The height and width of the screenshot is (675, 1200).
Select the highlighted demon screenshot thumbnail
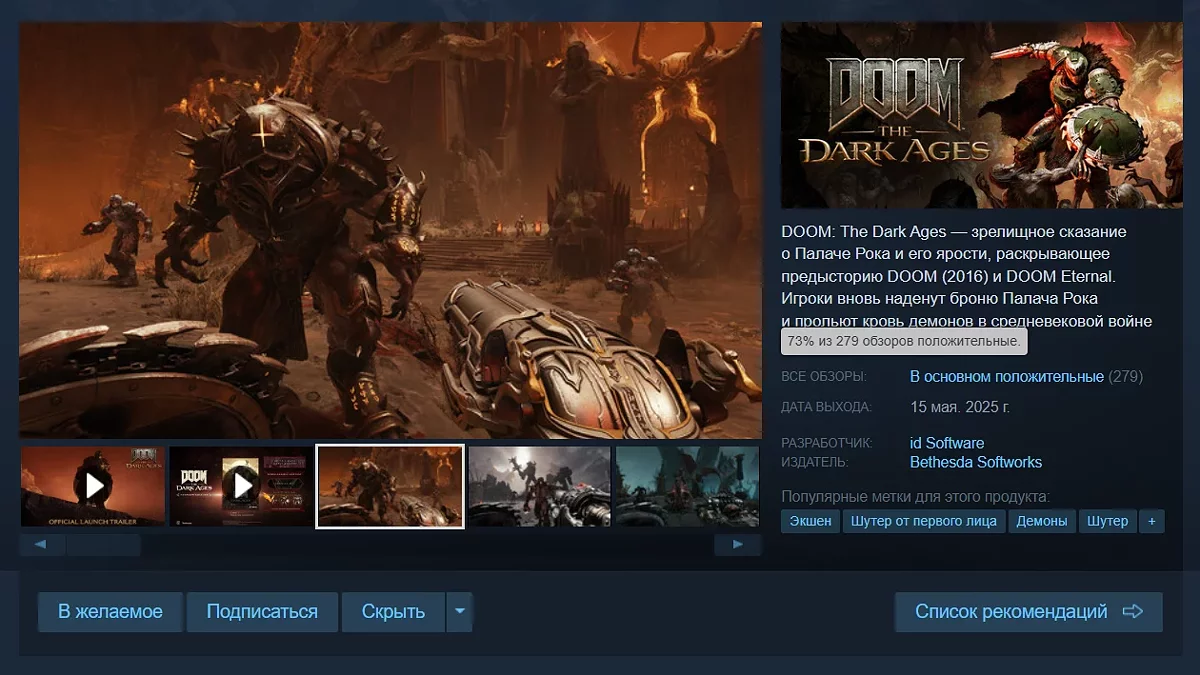(x=390, y=486)
